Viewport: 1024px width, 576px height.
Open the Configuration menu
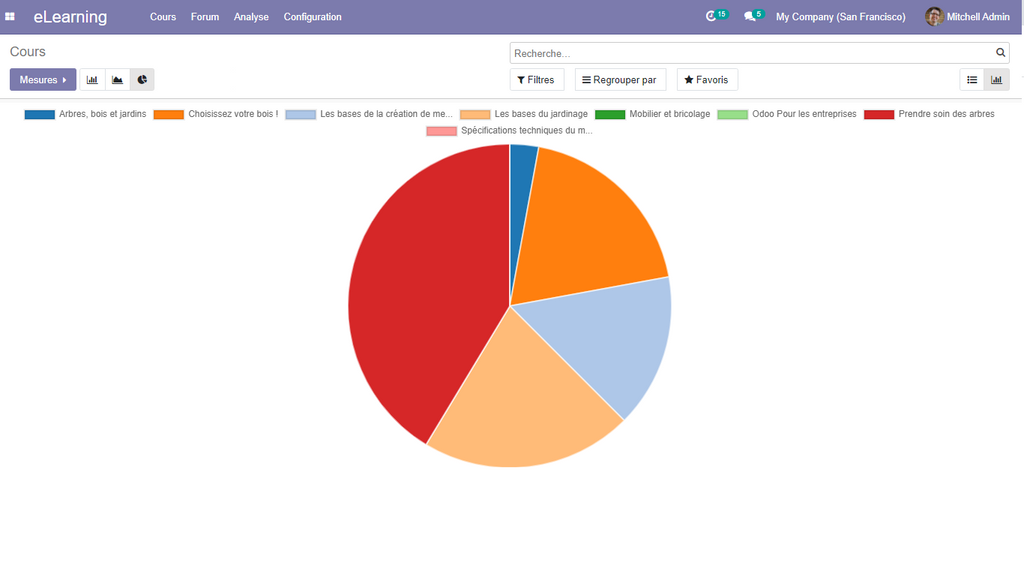coord(312,17)
